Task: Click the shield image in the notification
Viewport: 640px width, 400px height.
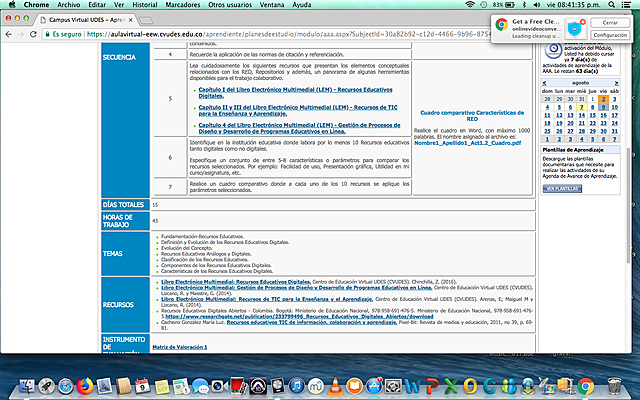Action: coord(576,28)
